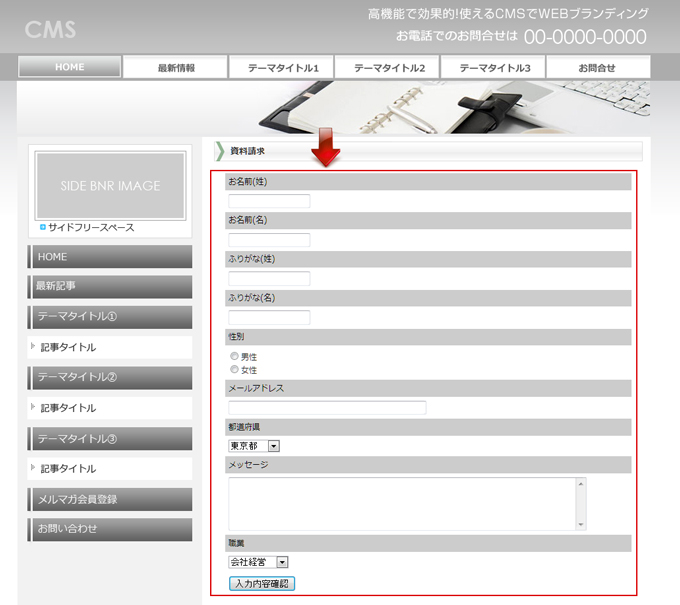Click the メルマガ会員登録 sidebar button

click(x=110, y=499)
